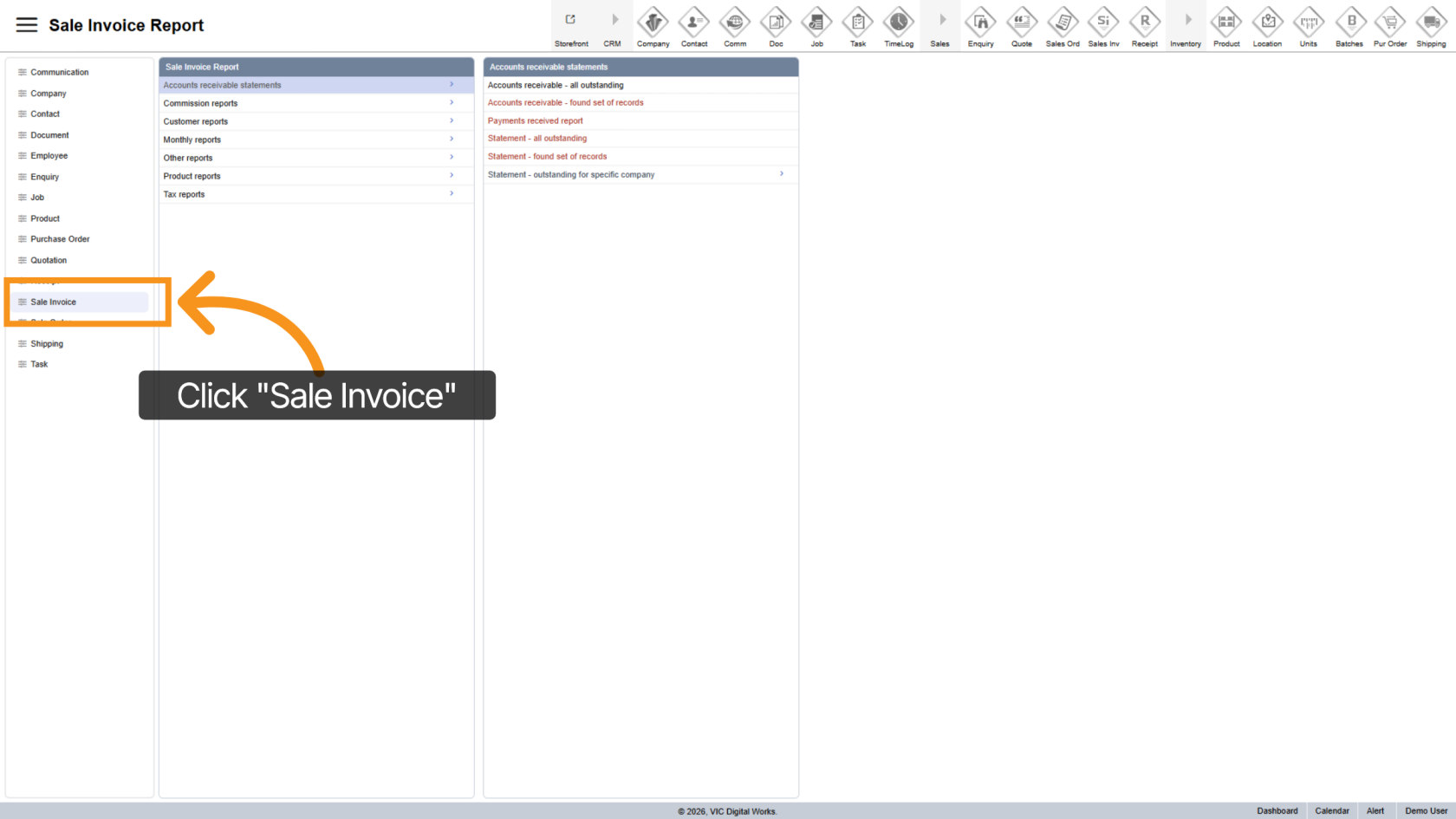Select the CRM toolbar icon
This screenshot has width=1456, height=819.
[x=613, y=25]
